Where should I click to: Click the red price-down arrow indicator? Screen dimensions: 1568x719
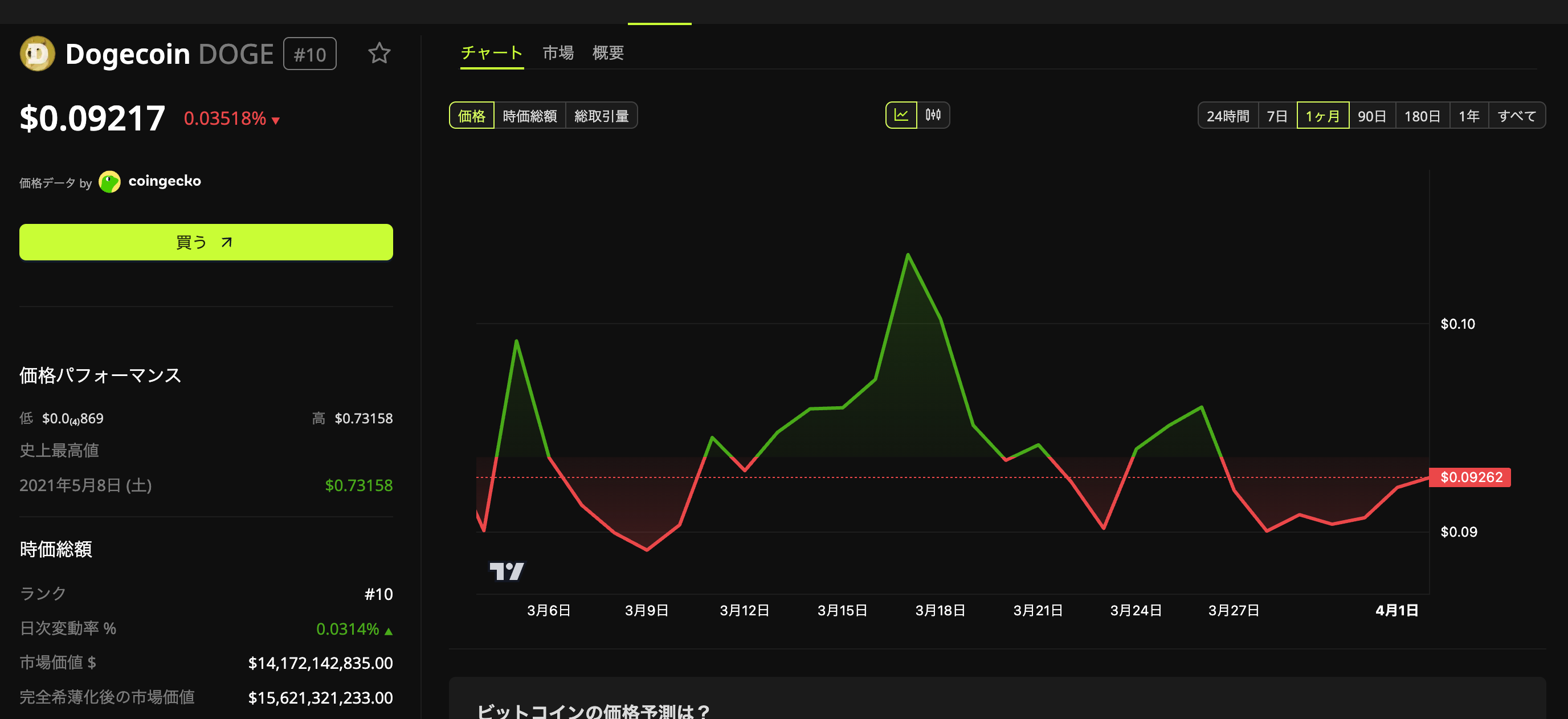(x=276, y=121)
